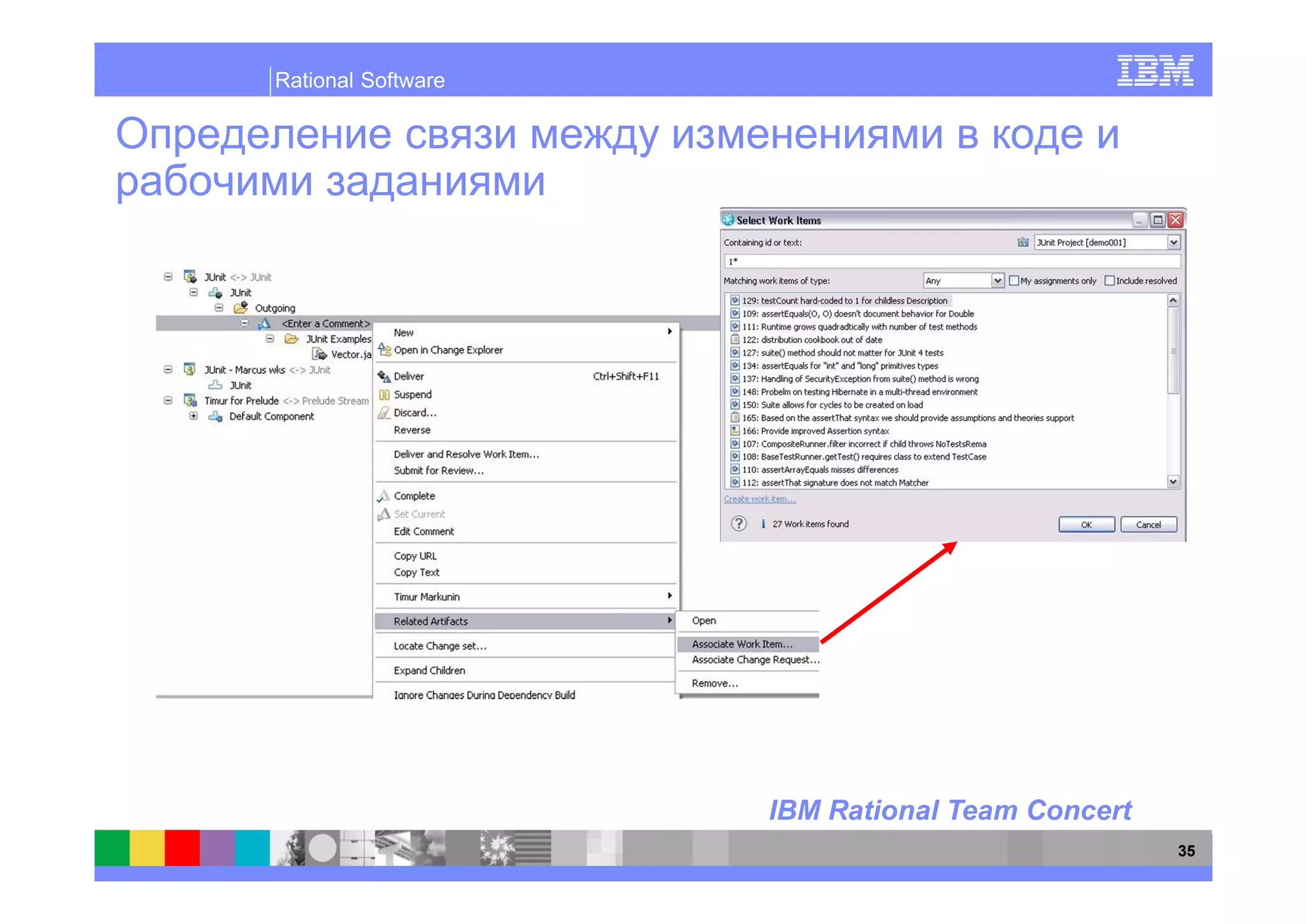
Task: Open the JUnit Project [demo001] dropdown
Action: 1174,242
